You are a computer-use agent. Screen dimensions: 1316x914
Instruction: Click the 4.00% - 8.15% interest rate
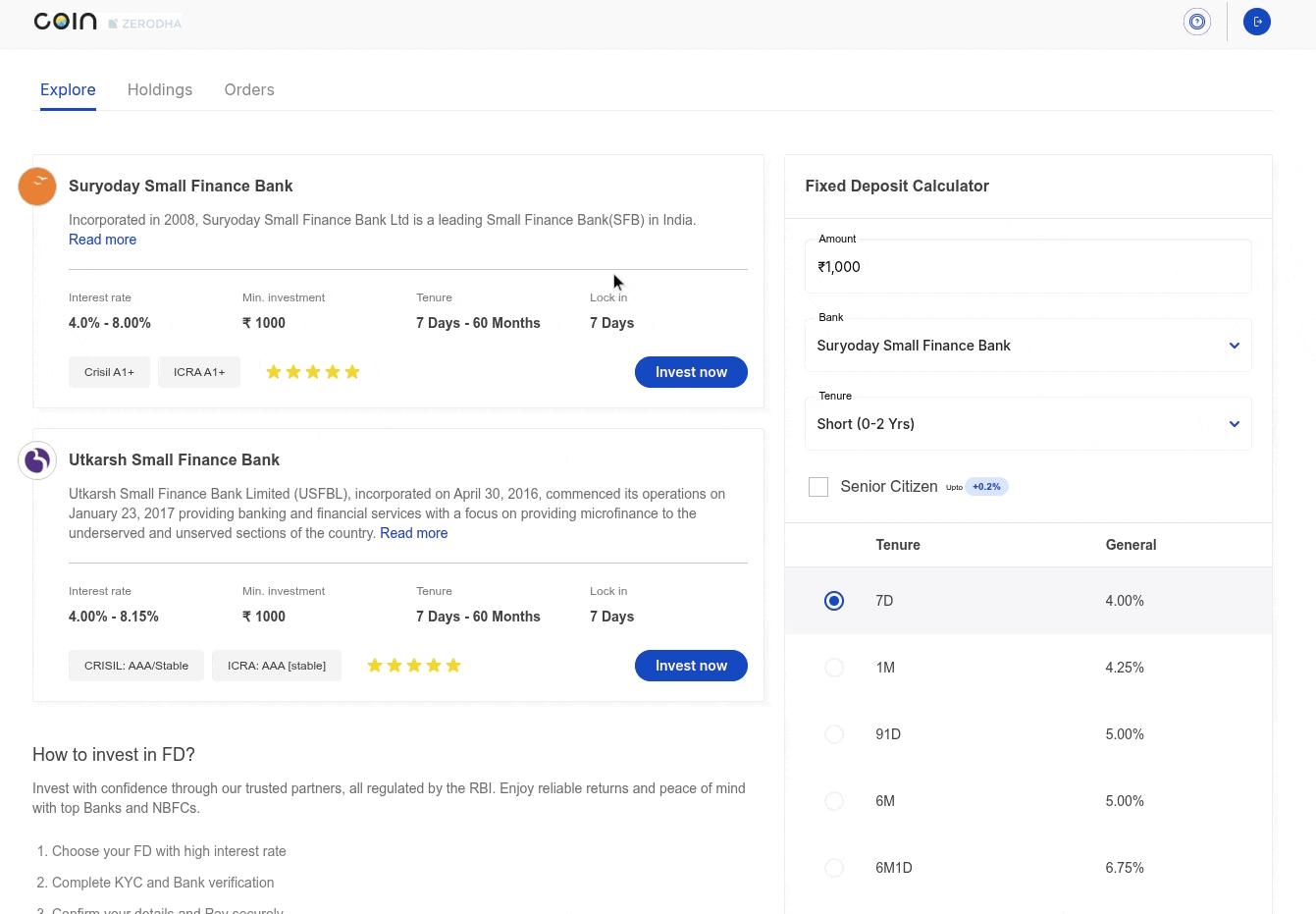tap(114, 617)
